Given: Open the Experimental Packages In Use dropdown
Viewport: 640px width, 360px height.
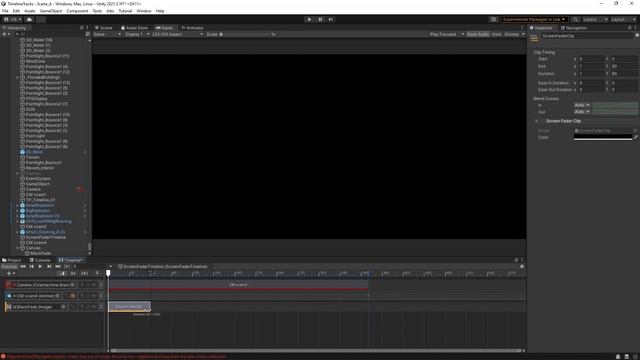Looking at the screenshot, I should pos(534,19).
